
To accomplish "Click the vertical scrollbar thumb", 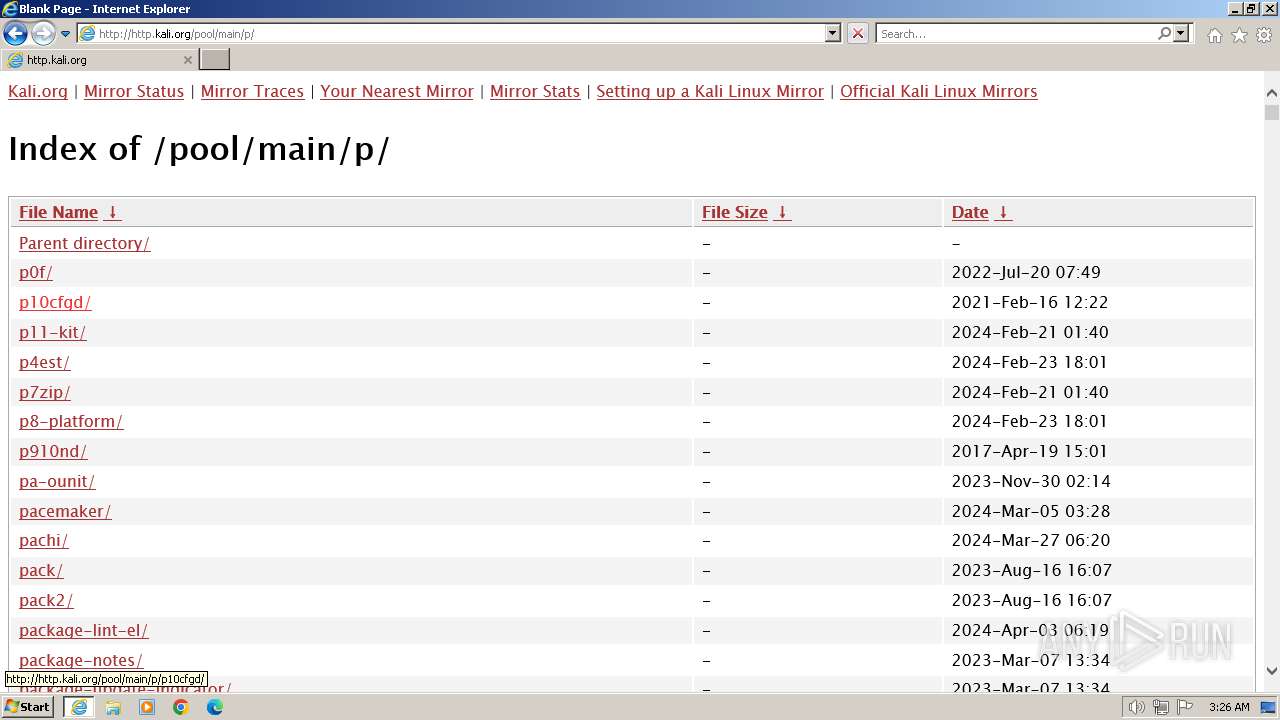I will (x=1271, y=112).
